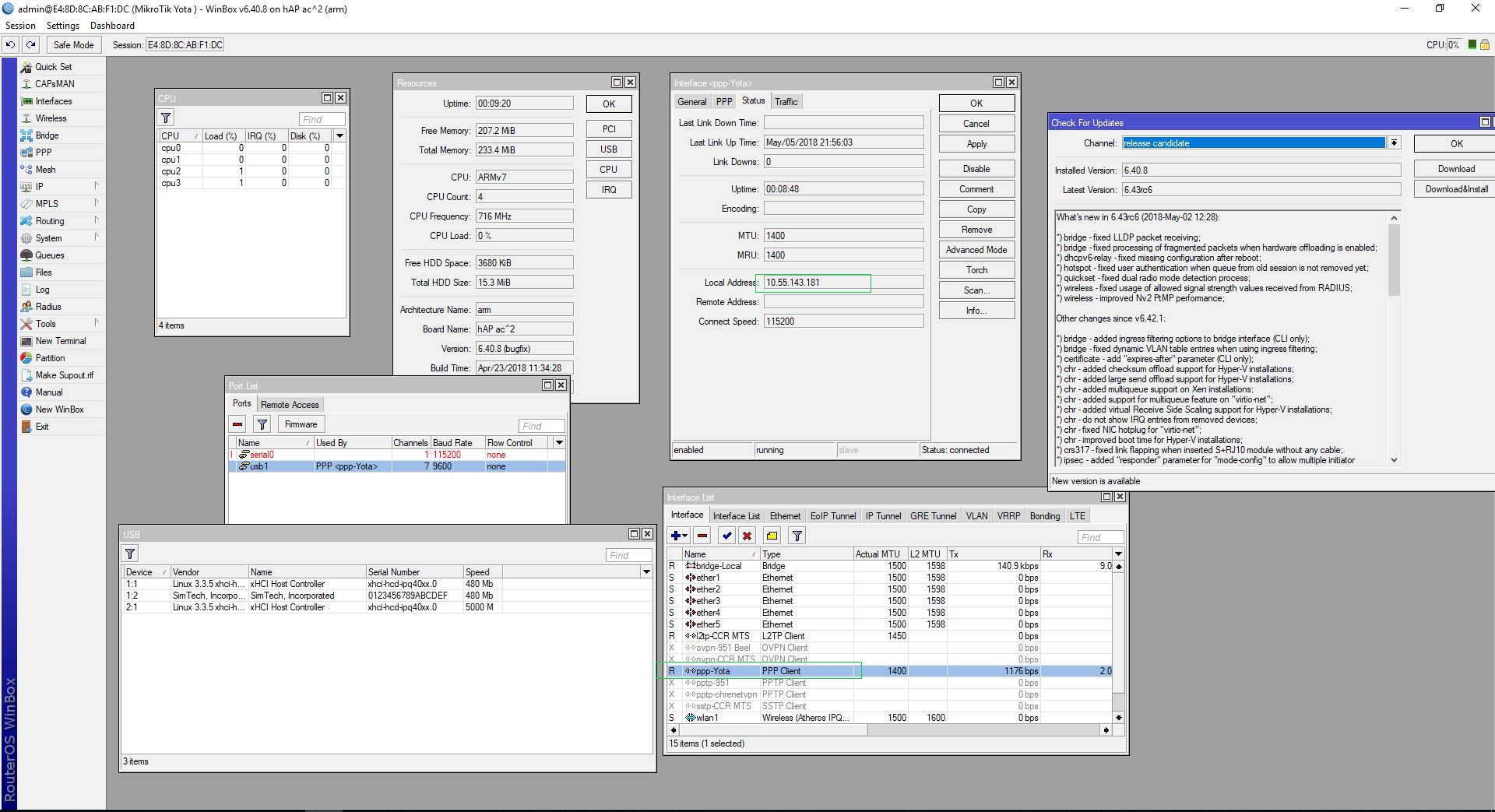Click the Download&Install button
The width and height of the screenshot is (1495, 812).
[1455, 188]
